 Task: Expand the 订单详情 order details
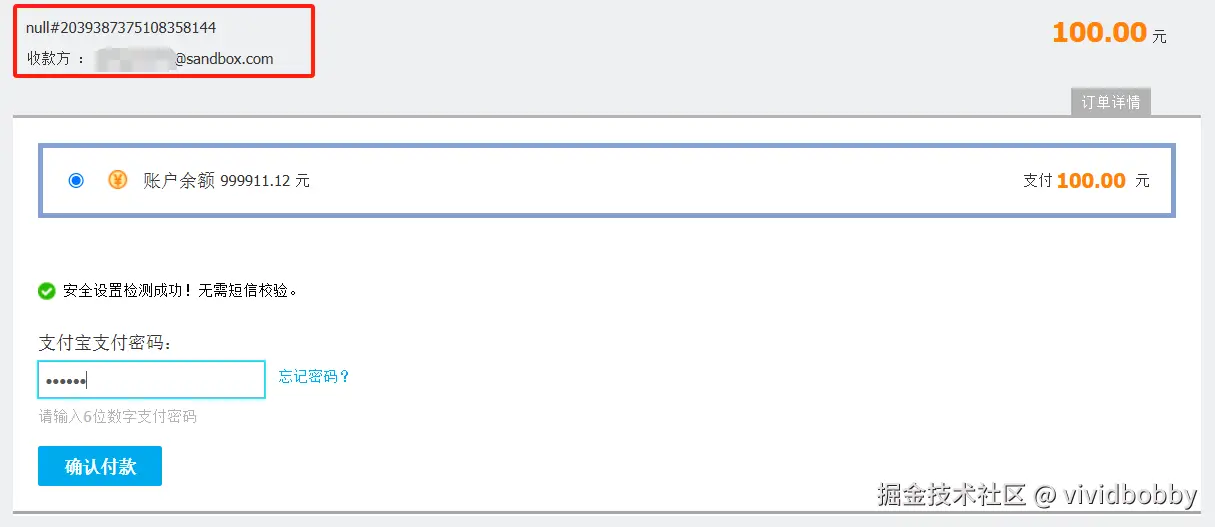pyautogui.click(x=1110, y=102)
